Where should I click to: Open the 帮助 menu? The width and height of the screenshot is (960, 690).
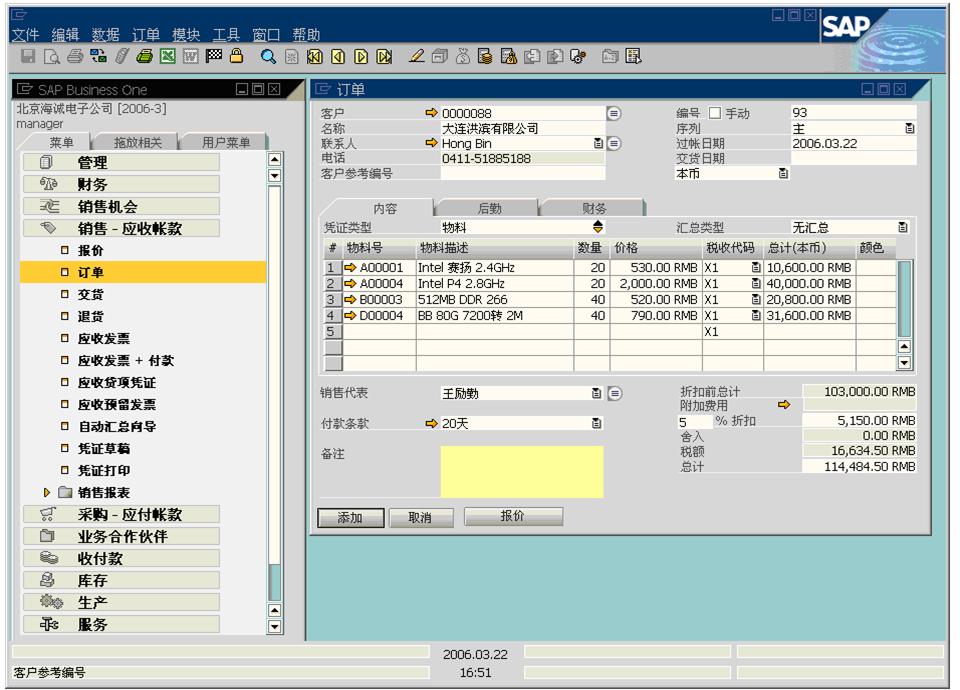pyautogui.click(x=306, y=34)
